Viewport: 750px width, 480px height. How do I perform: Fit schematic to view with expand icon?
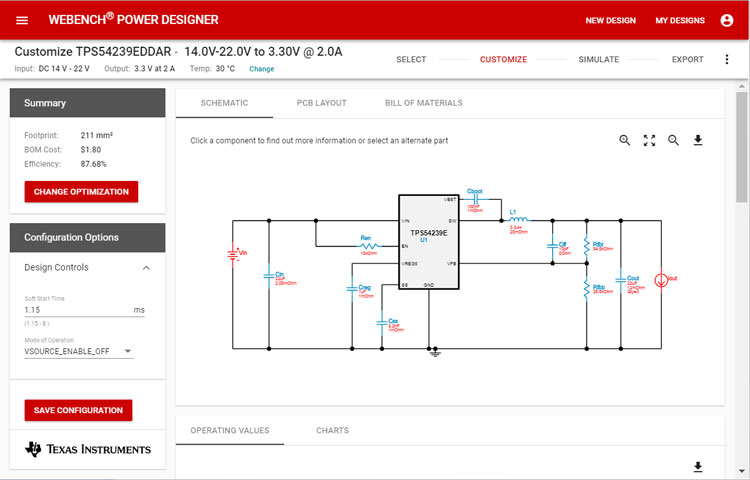pyautogui.click(x=649, y=140)
